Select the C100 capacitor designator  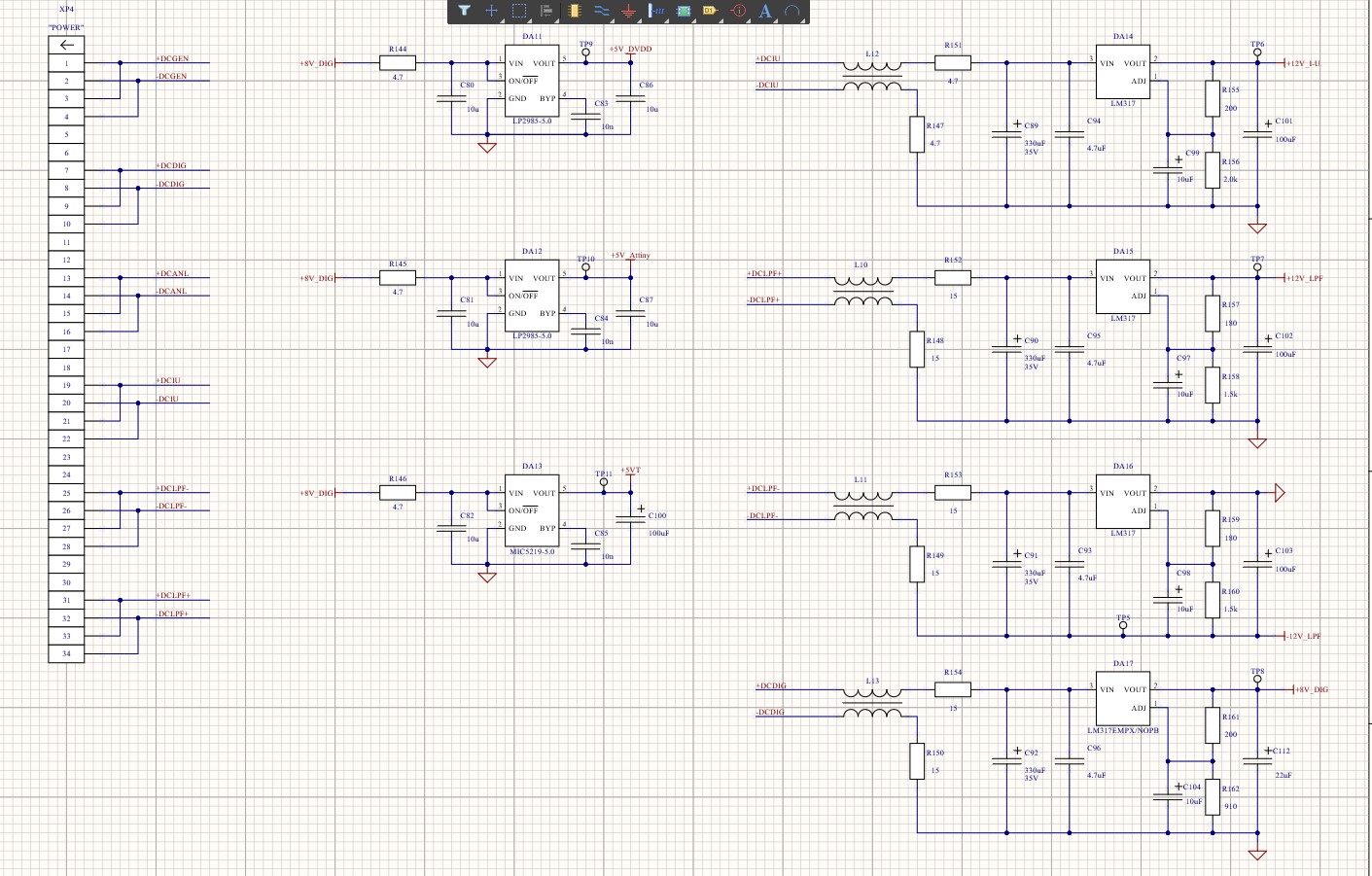coord(657,515)
